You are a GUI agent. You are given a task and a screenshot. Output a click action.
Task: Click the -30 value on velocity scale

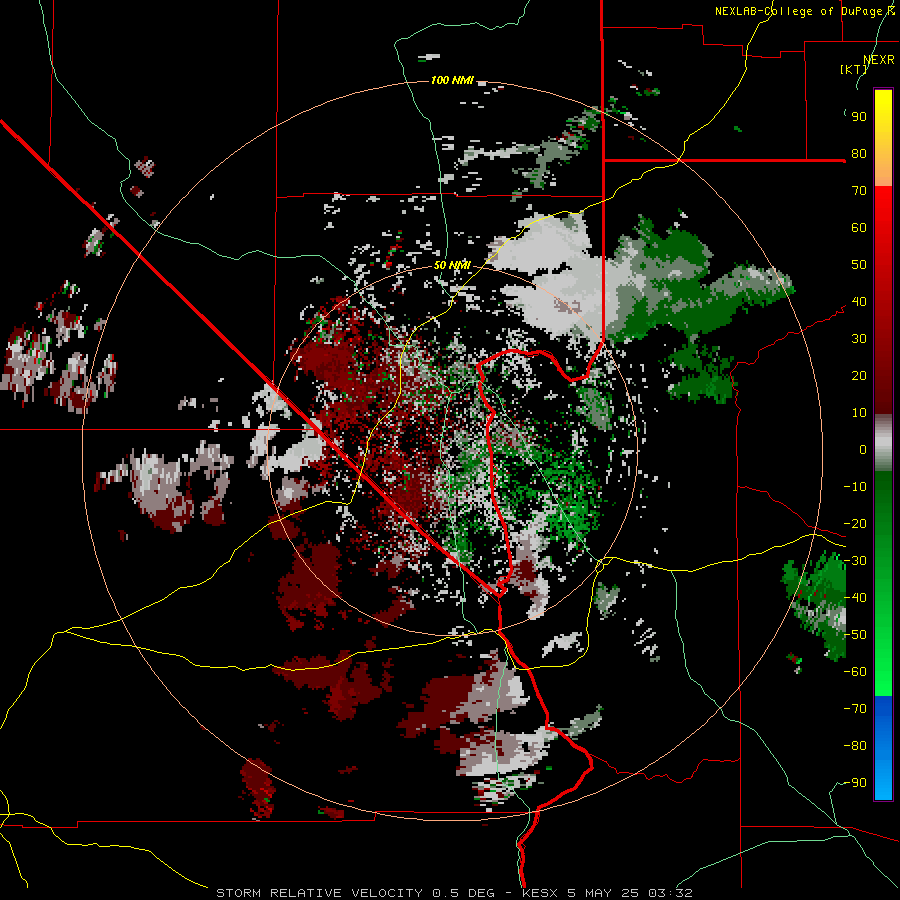click(x=855, y=561)
